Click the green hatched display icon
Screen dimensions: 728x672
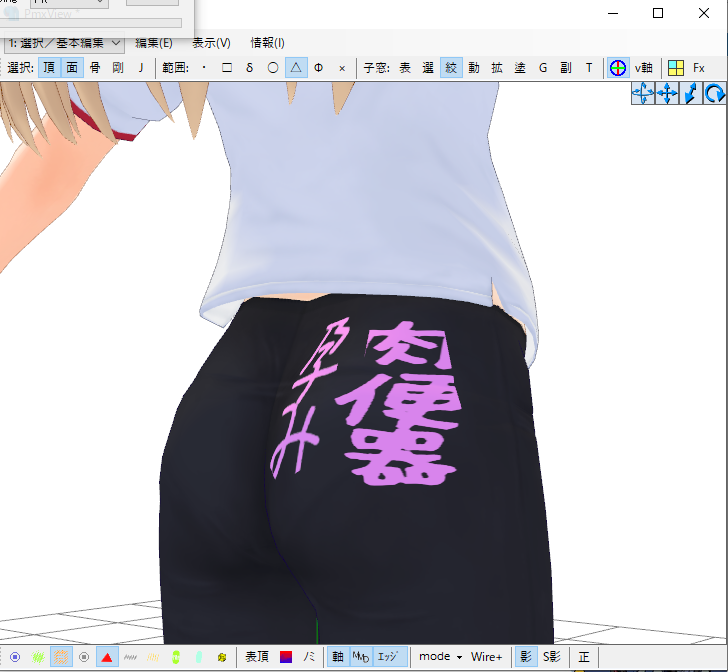38,657
